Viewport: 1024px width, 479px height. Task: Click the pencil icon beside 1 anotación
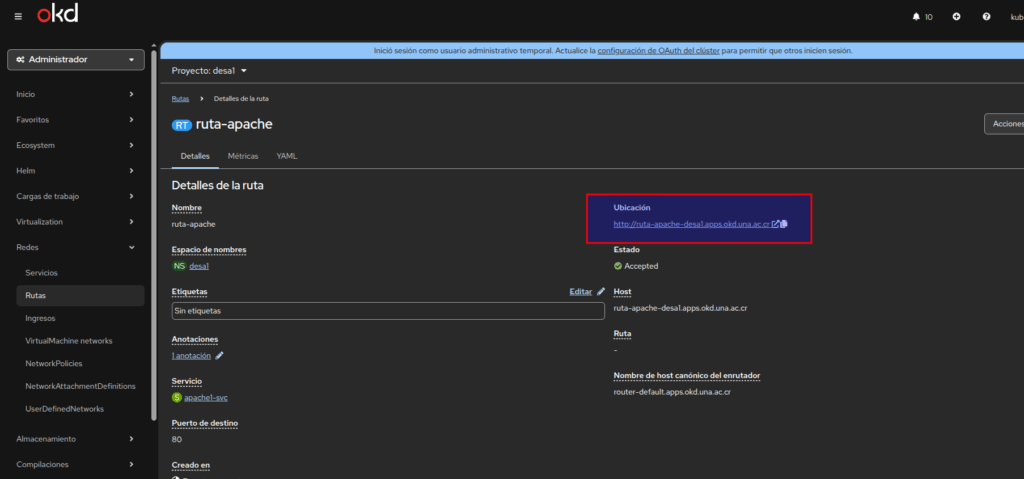click(x=219, y=355)
